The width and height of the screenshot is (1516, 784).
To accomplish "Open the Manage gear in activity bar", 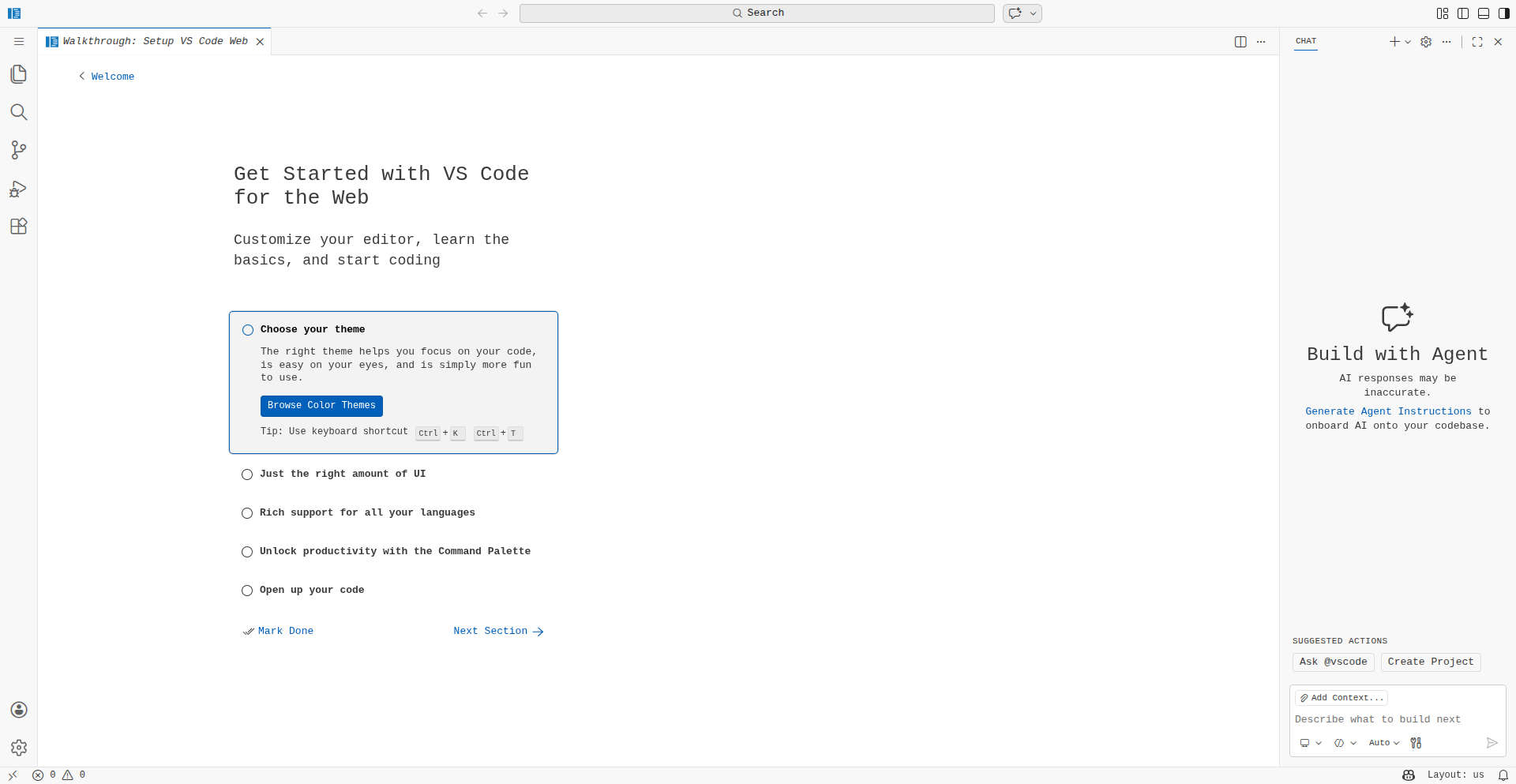I will coord(19,748).
